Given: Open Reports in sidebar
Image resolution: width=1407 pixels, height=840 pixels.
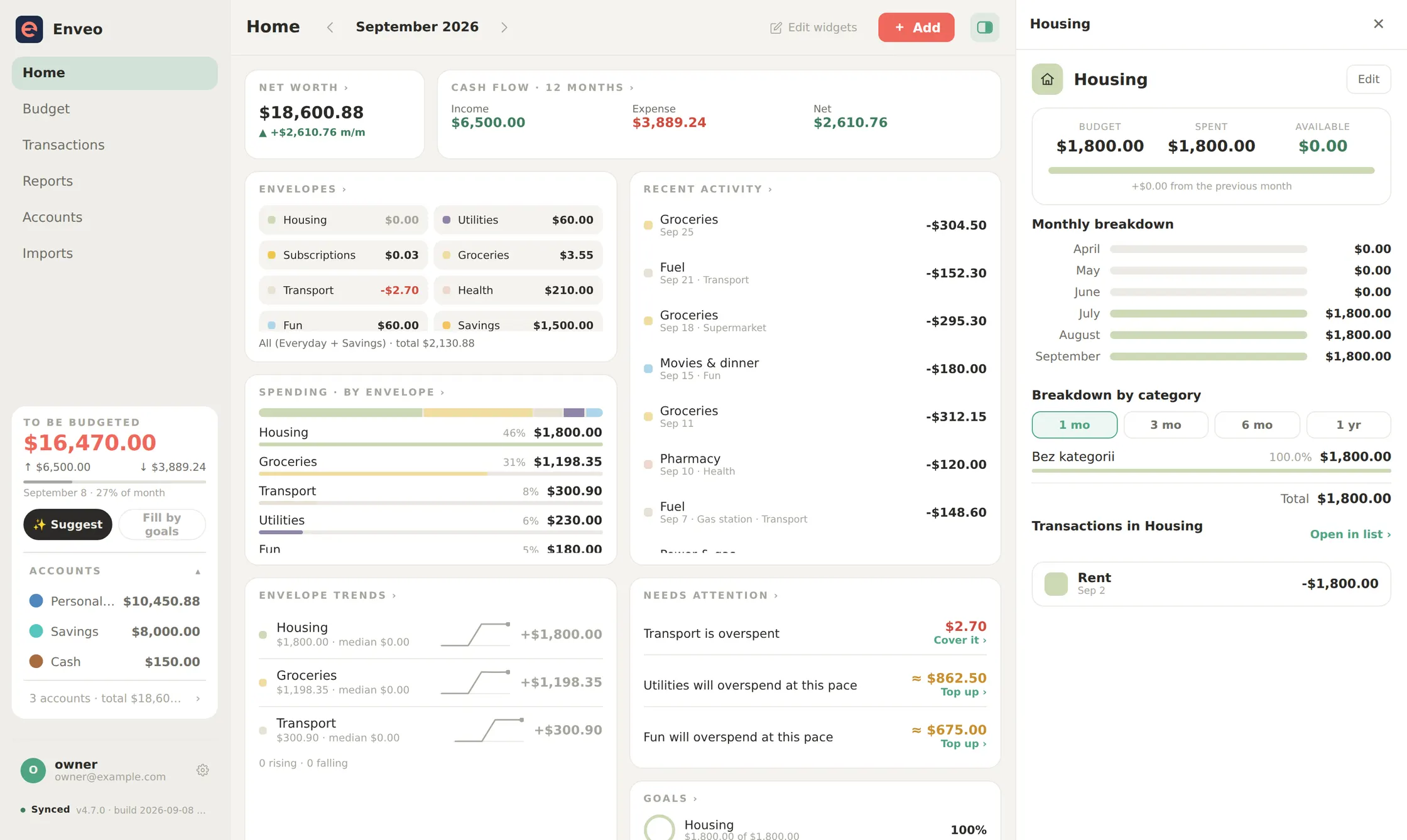Looking at the screenshot, I should pyautogui.click(x=114, y=181).
